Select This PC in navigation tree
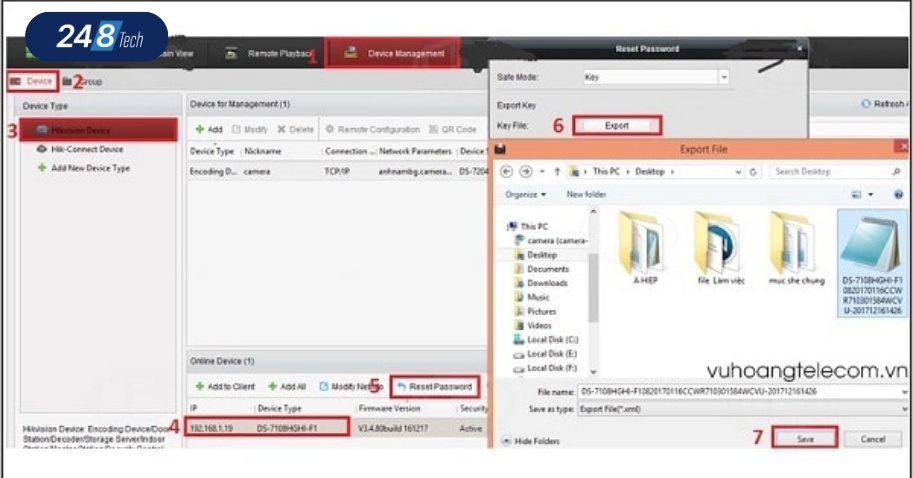Screen dimensions: 913x478 pos(528,226)
